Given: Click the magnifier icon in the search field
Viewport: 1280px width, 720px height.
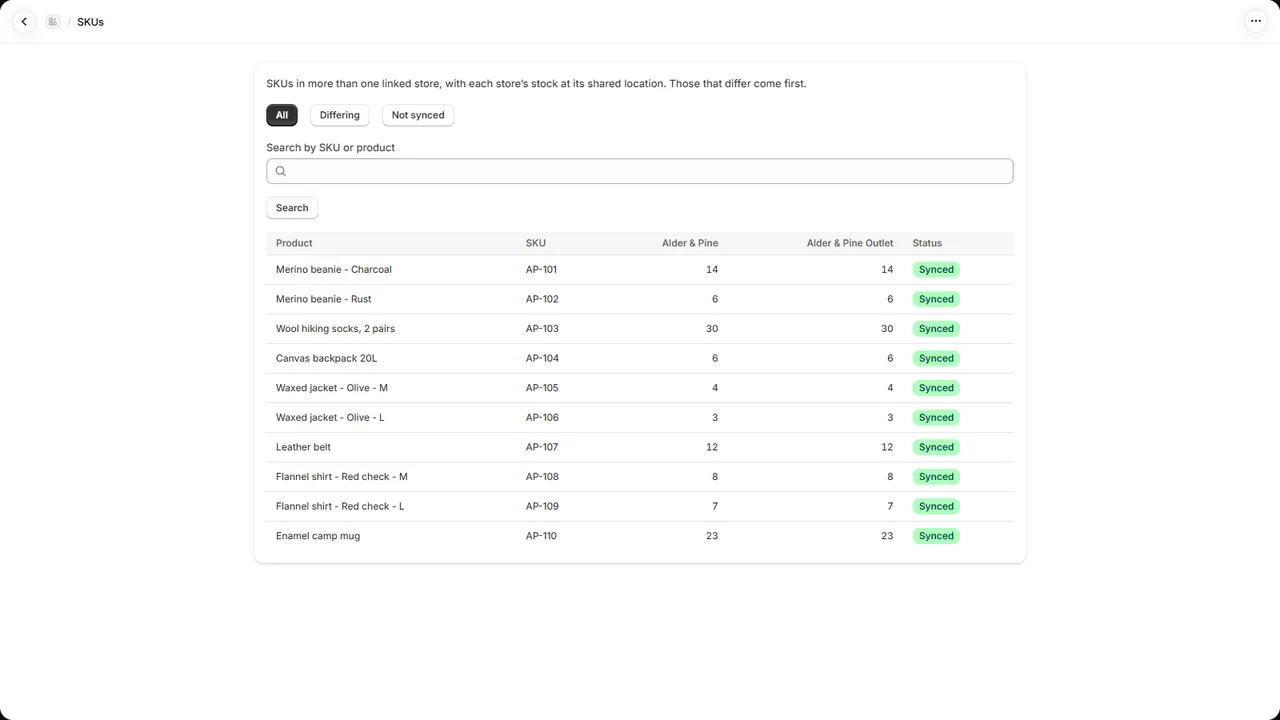Looking at the screenshot, I should pos(281,171).
